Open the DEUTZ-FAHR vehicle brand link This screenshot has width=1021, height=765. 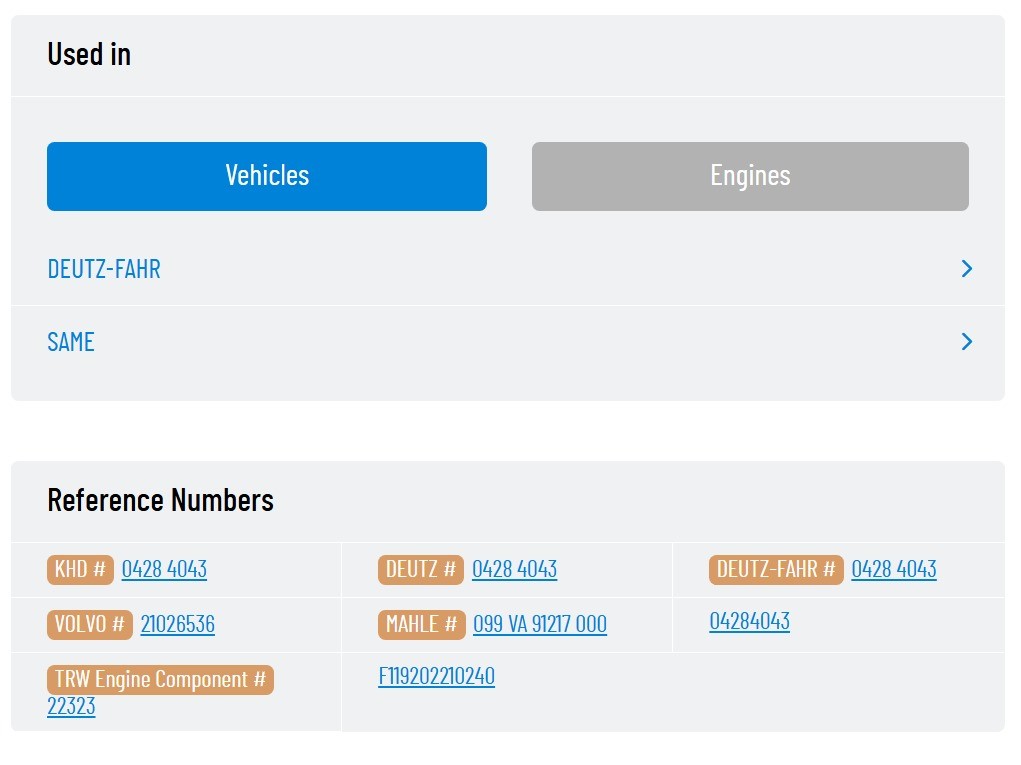pyautogui.click(x=104, y=269)
